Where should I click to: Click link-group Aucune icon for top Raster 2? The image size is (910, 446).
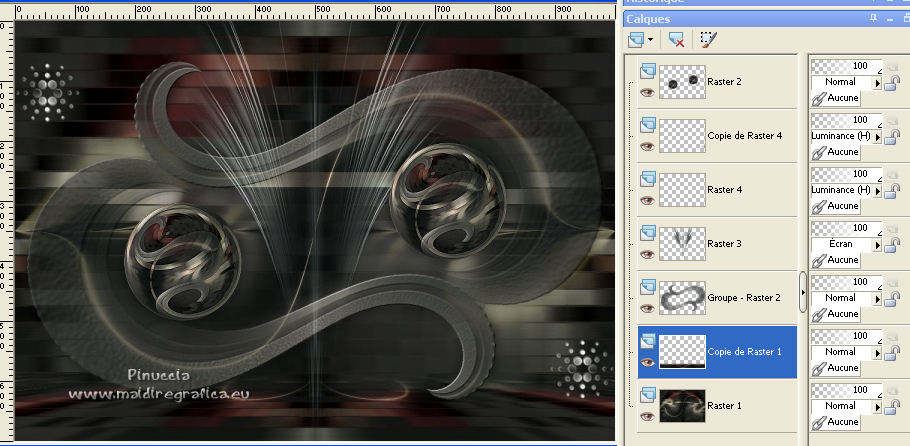click(x=819, y=98)
